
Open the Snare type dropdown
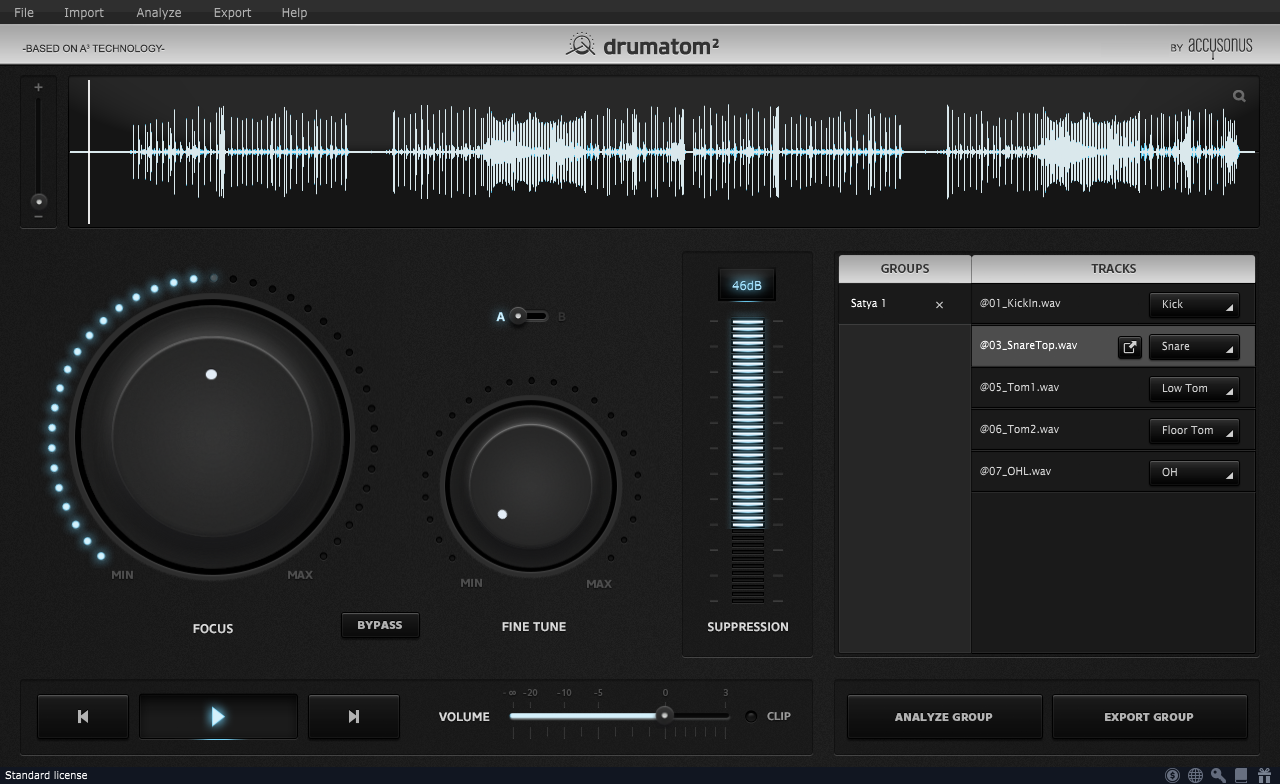1194,347
